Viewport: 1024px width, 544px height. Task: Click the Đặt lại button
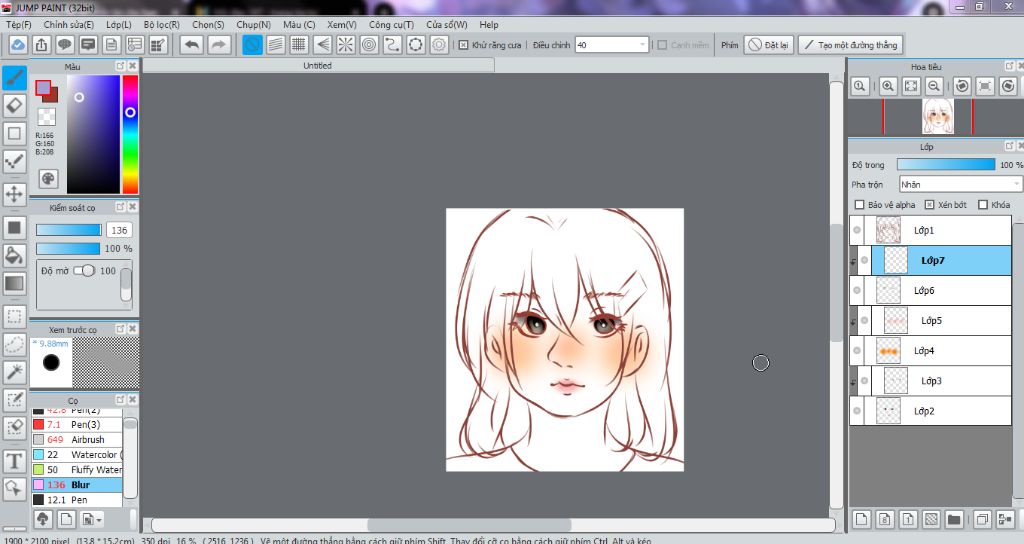[x=769, y=45]
